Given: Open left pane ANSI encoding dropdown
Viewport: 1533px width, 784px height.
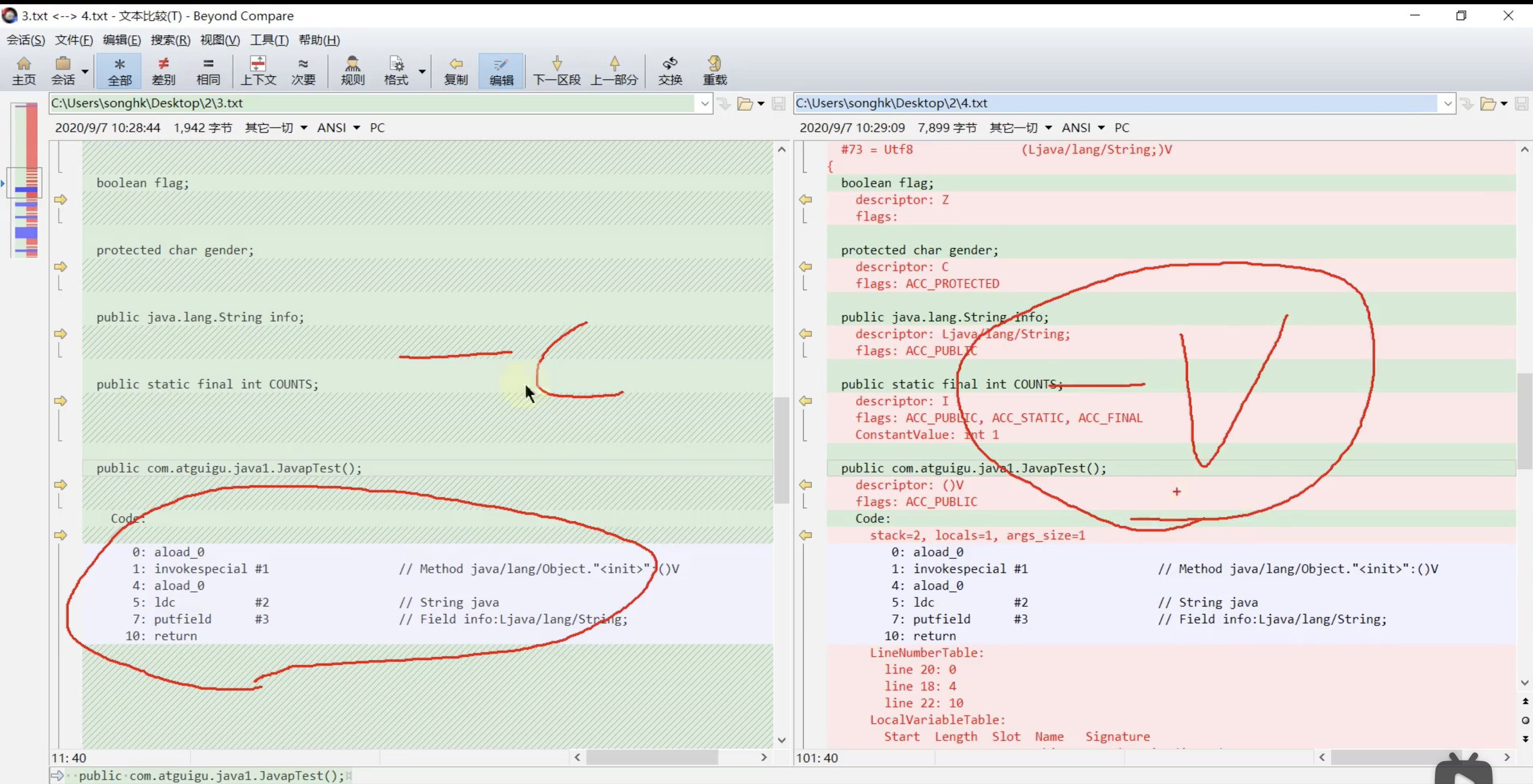Looking at the screenshot, I should 339,127.
